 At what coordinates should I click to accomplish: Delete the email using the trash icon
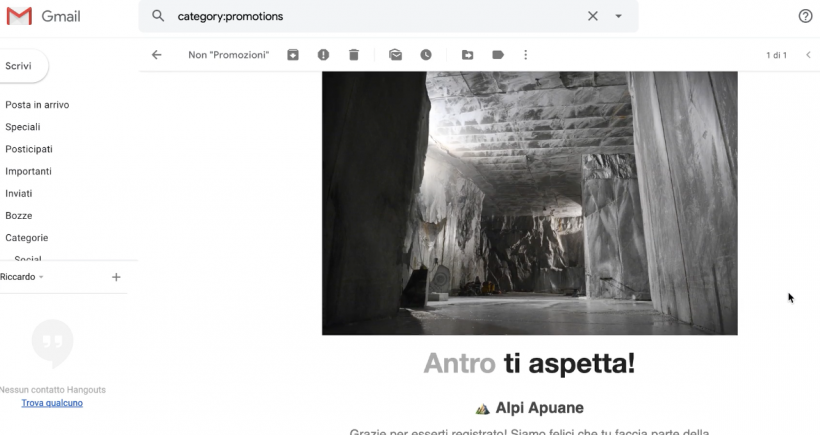pyautogui.click(x=353, y=55)
